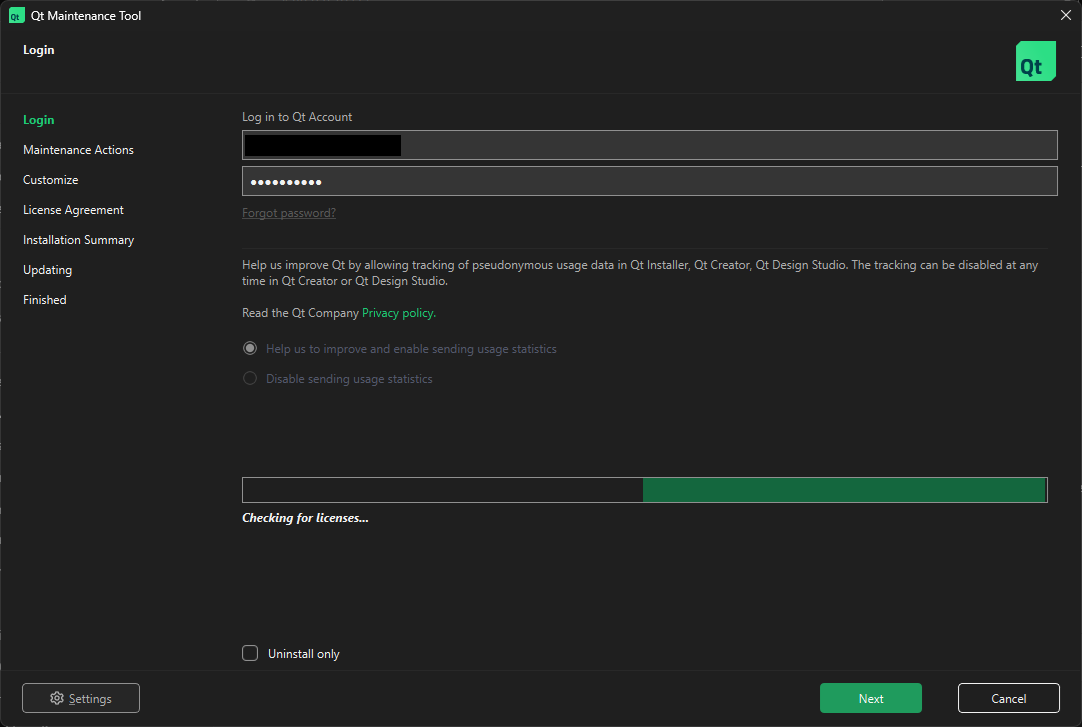Click the Finished step in sidebar
The height and width of the screenshot is (727, 1082).
[x=45, y=300]
